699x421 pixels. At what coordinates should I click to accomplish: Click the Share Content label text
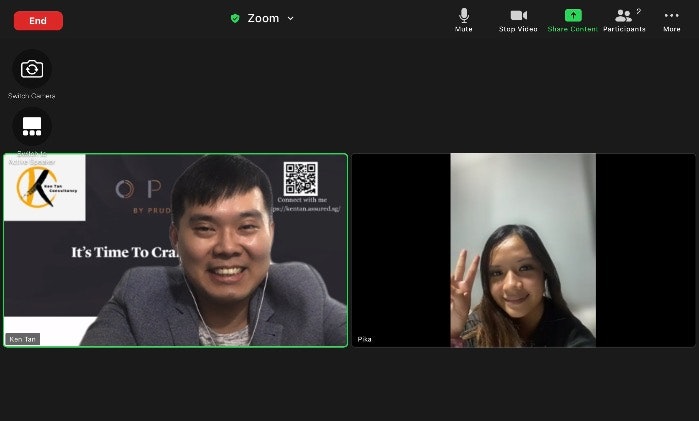coord(573,29)
